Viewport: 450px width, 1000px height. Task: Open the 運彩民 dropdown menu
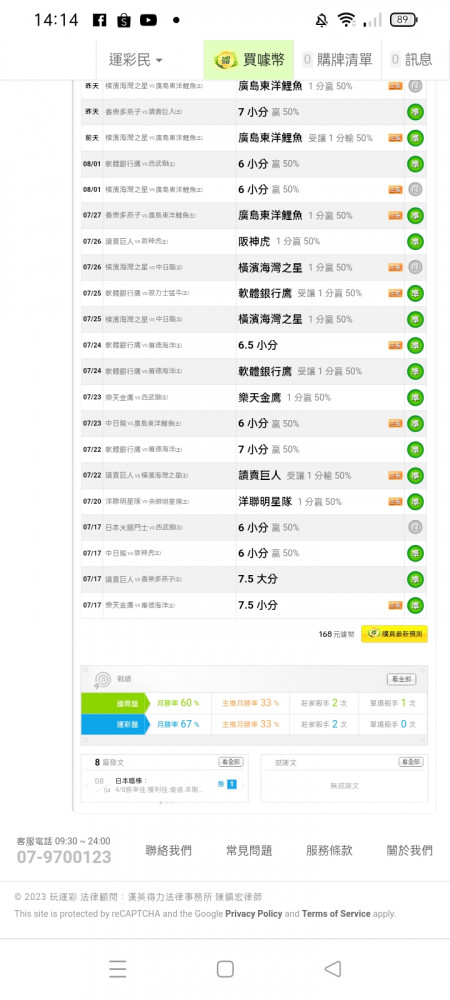pyautogui.click(x=136, y=60)
